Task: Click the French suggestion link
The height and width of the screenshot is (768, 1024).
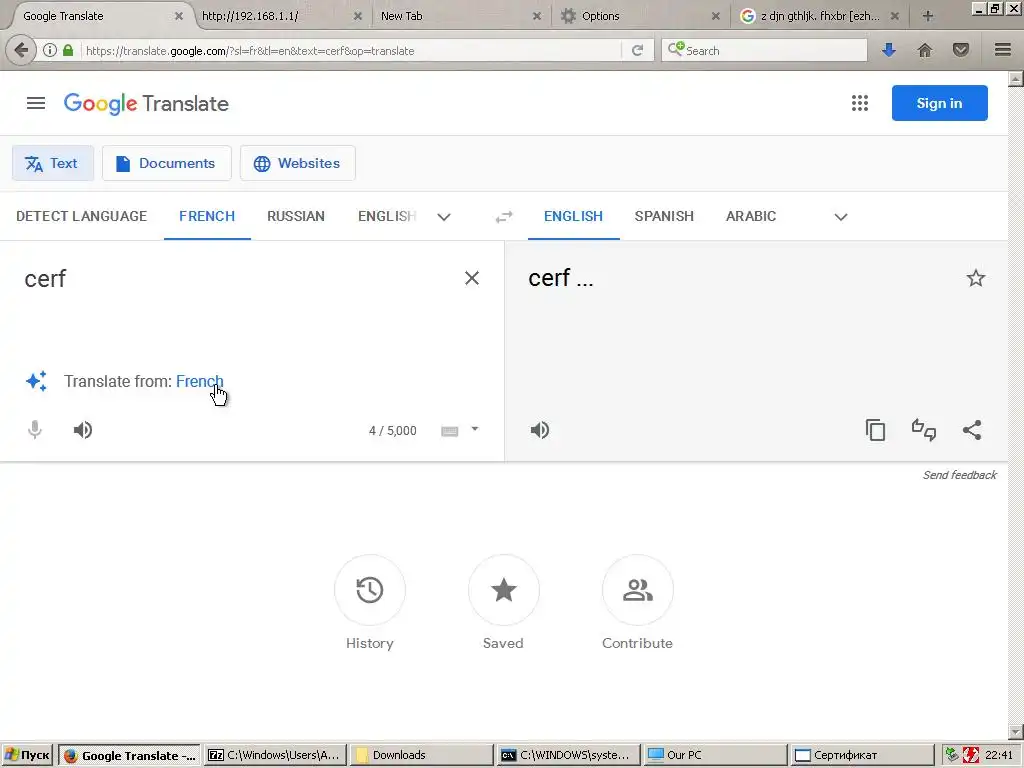Action: pyautogui.click(x=200, y=381)
